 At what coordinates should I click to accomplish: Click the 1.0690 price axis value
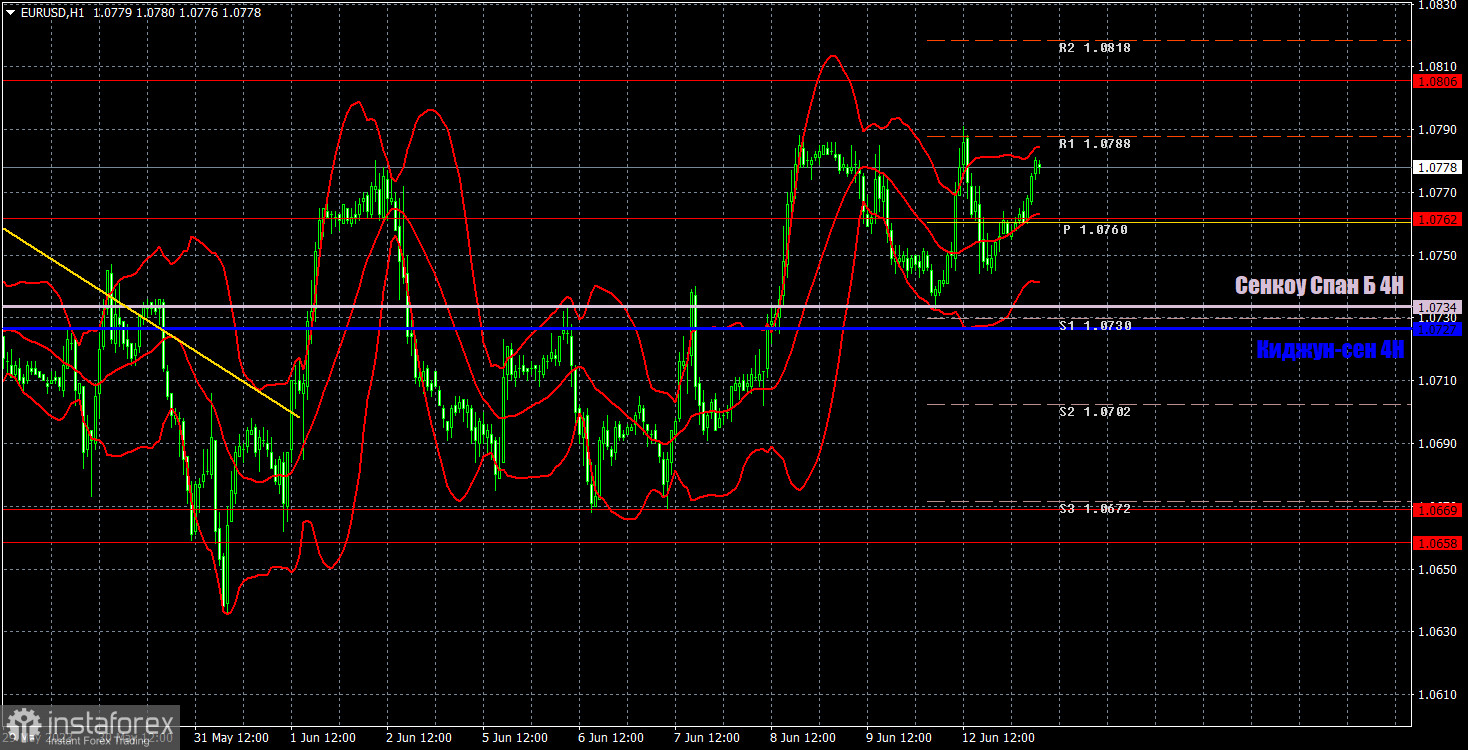coord(1438,443)
